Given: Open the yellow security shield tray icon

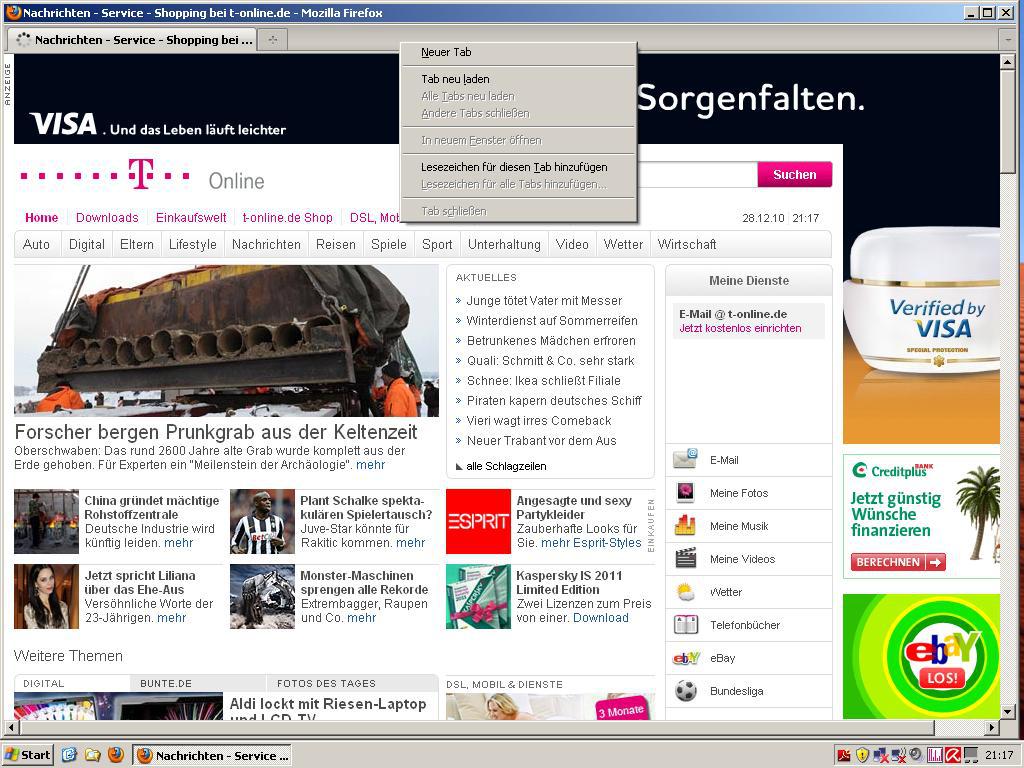Looking at the screenshot, I should tap(862, 756).
